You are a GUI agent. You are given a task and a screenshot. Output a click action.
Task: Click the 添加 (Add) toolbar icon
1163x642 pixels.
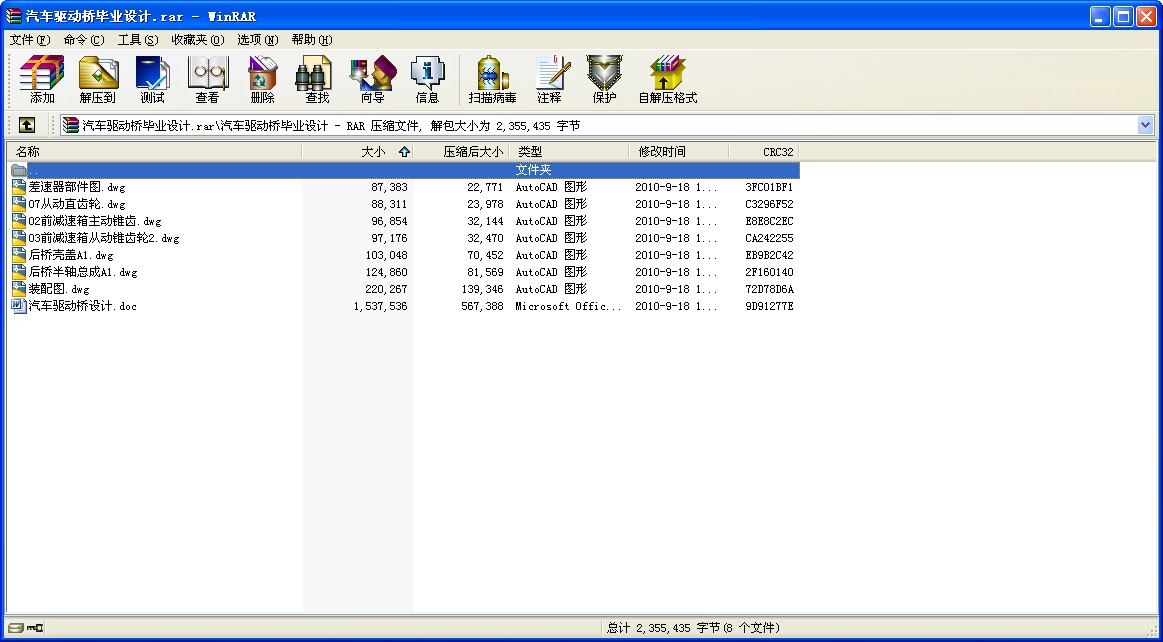click(42, 80)
